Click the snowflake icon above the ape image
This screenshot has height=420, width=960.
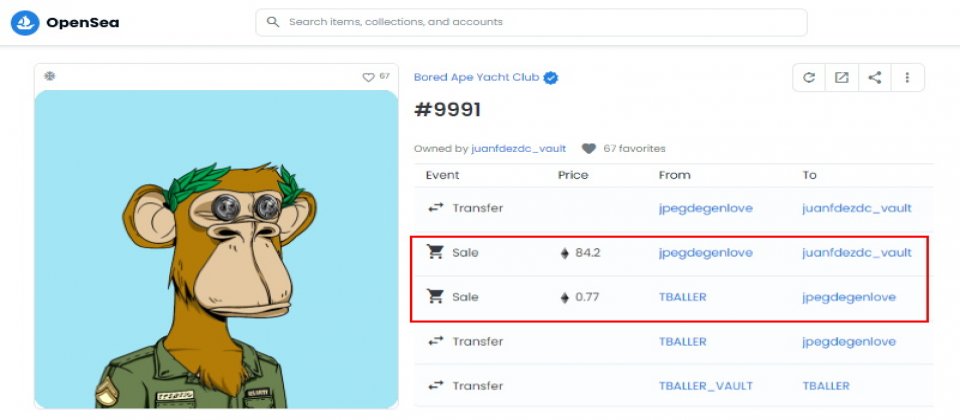[50, 76]
